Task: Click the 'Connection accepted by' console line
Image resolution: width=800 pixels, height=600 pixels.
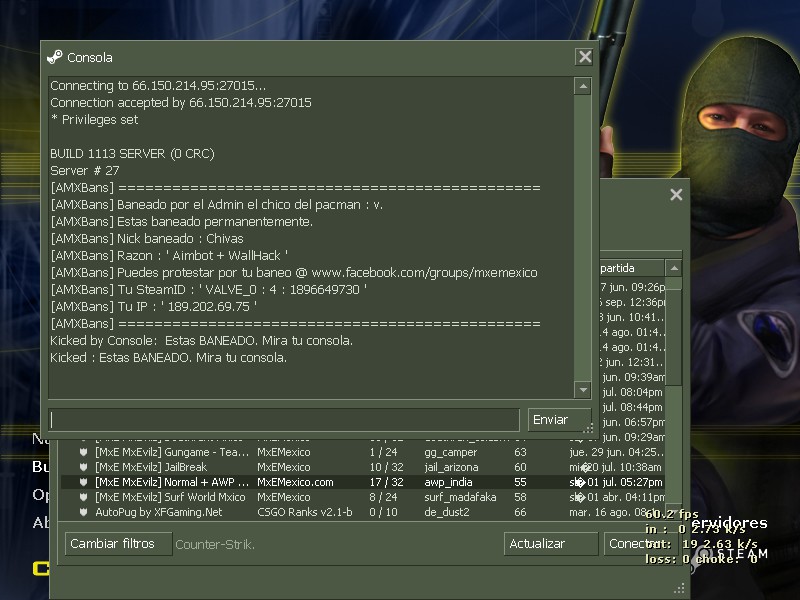Action: [181, 103]
